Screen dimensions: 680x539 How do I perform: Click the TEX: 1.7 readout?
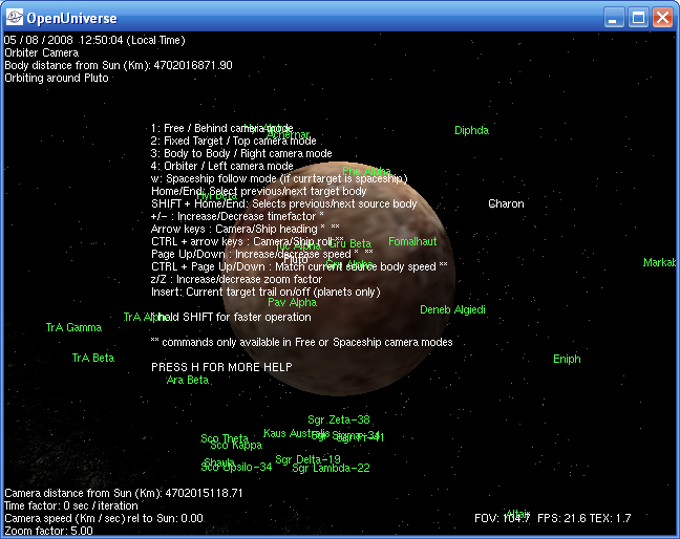pyautogui.click(x=610, y=518)
